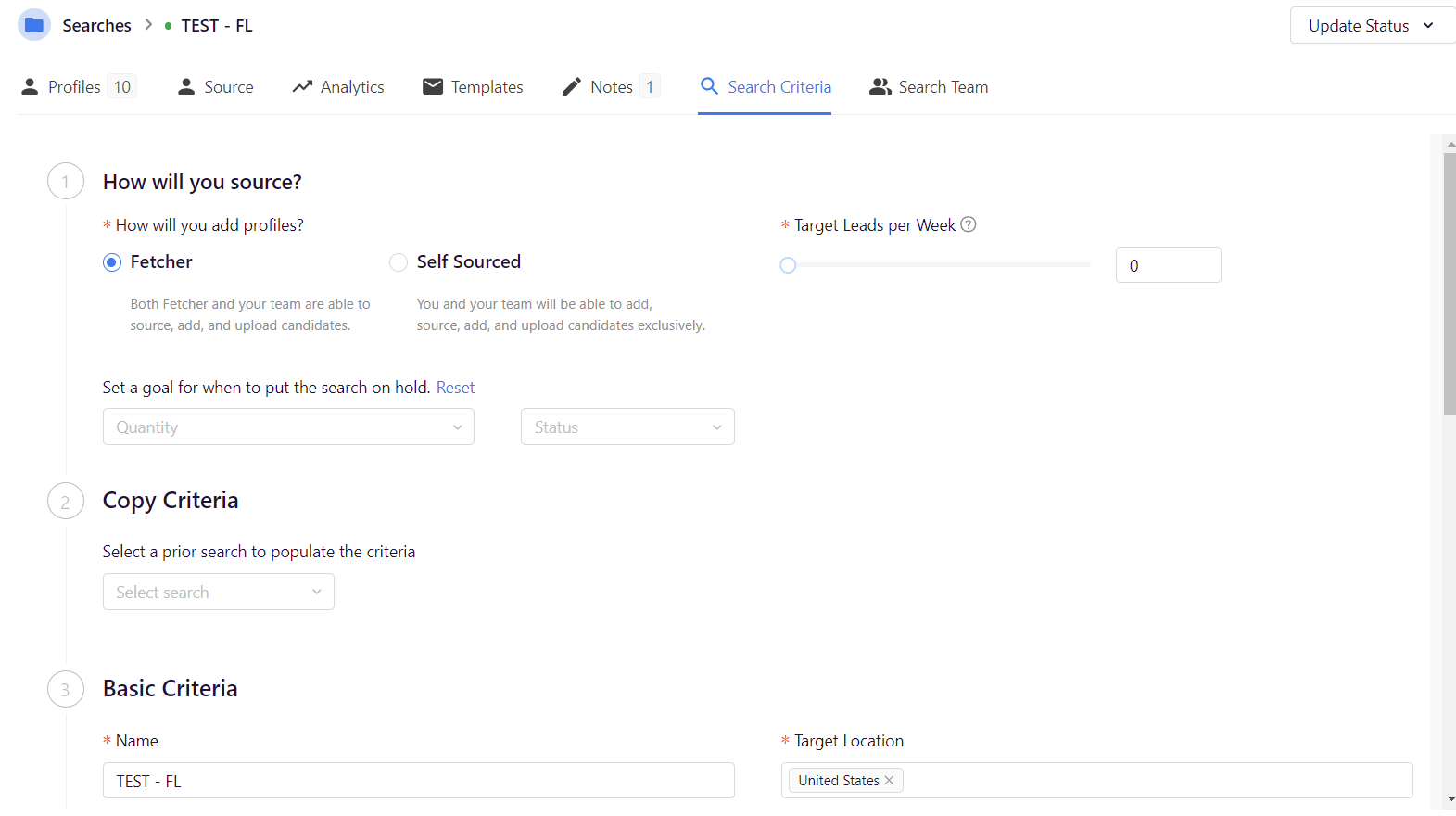
Task: Click the blue folder icon beside Searches
Action: click(34, 25)
